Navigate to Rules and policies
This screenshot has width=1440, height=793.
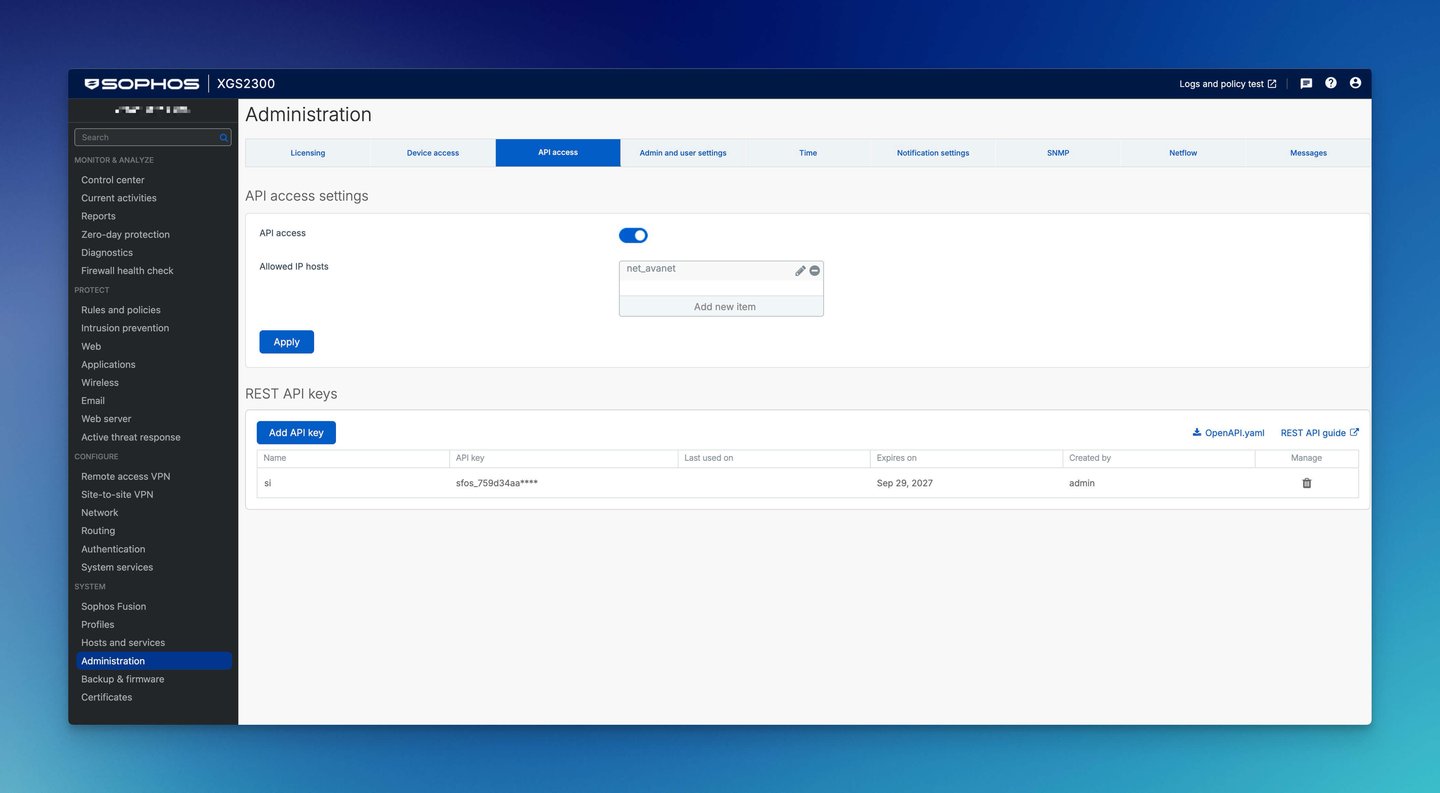[x=121, y=310]
